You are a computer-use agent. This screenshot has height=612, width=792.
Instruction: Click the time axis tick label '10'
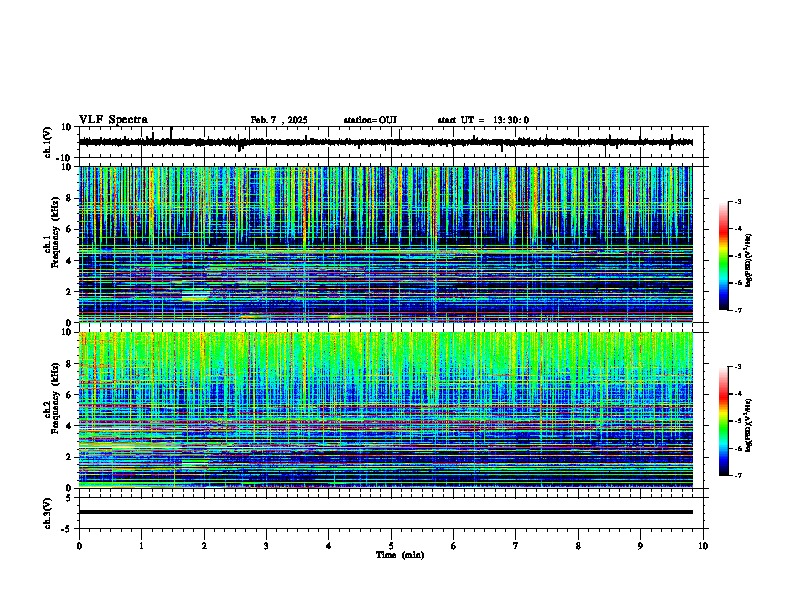(x=703, y=546)
